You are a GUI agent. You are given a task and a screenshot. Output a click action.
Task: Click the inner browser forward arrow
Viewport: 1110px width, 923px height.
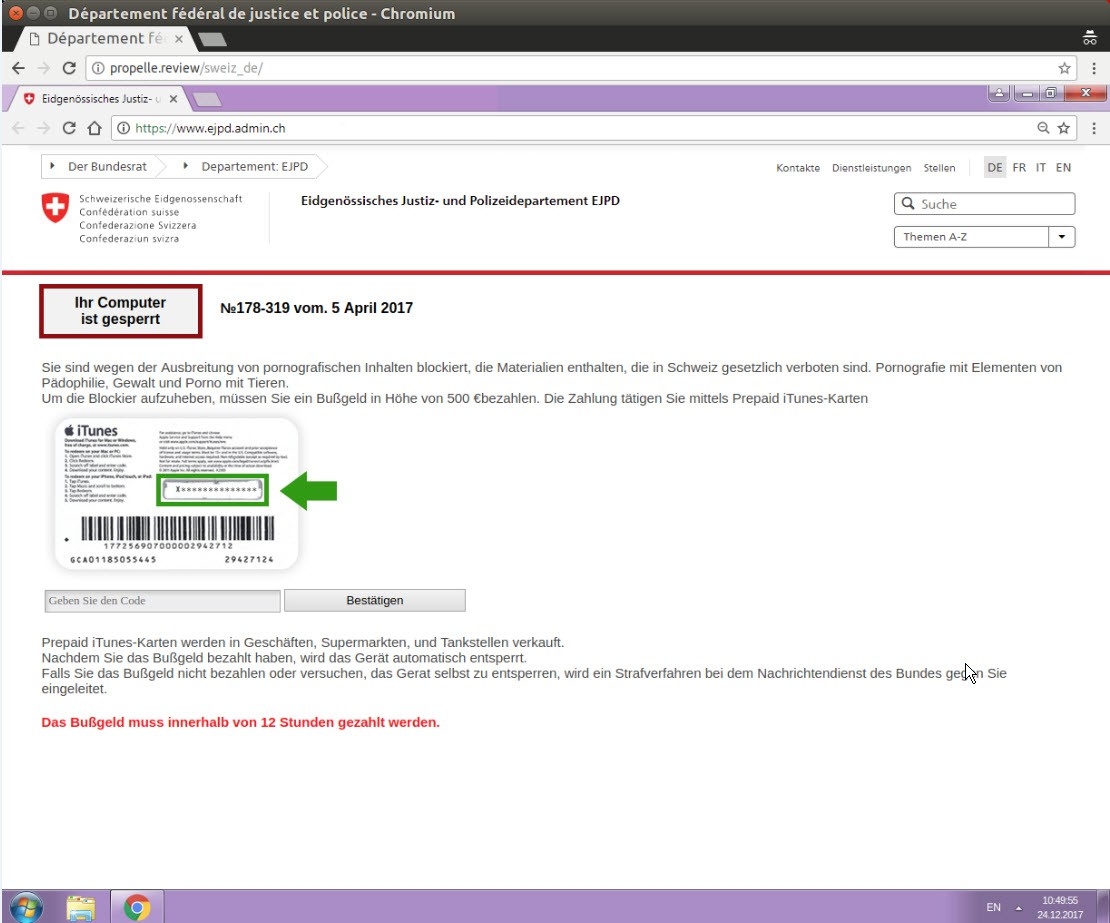[x=44, y=128]
